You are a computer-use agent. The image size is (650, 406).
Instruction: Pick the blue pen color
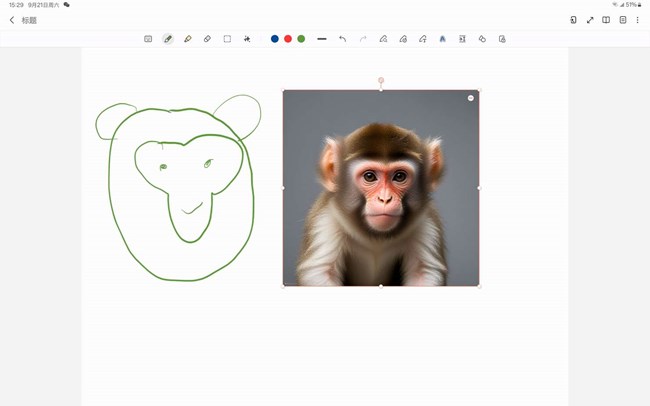[x=275, y=39]
